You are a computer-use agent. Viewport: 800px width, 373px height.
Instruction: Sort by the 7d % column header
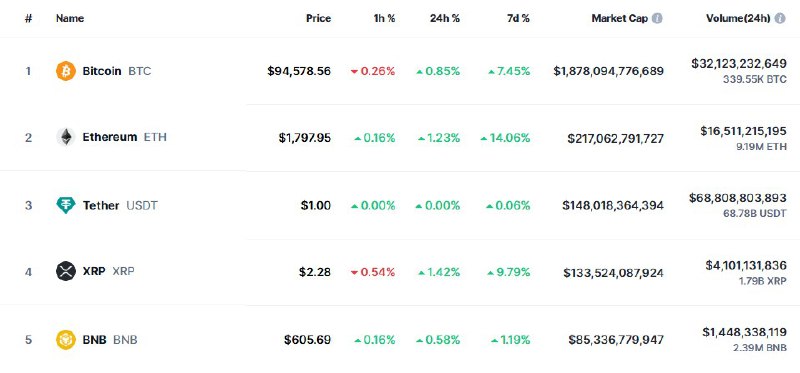pos(518,18)
